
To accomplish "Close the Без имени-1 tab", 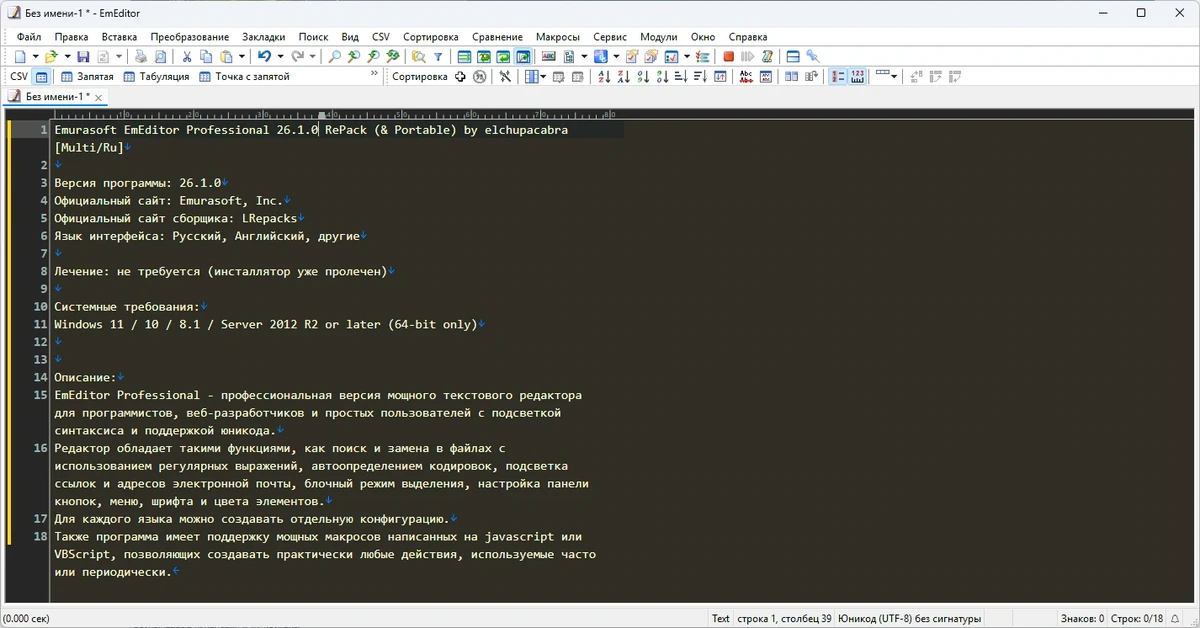I will (98, 97).
